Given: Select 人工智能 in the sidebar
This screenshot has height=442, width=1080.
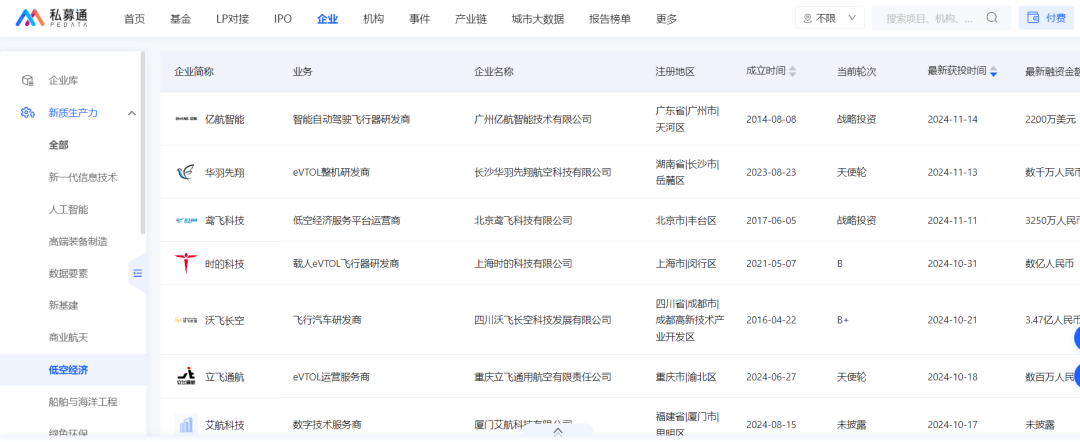Looking at the screenshot, I should pyautogui.click(x=68, y=209).
